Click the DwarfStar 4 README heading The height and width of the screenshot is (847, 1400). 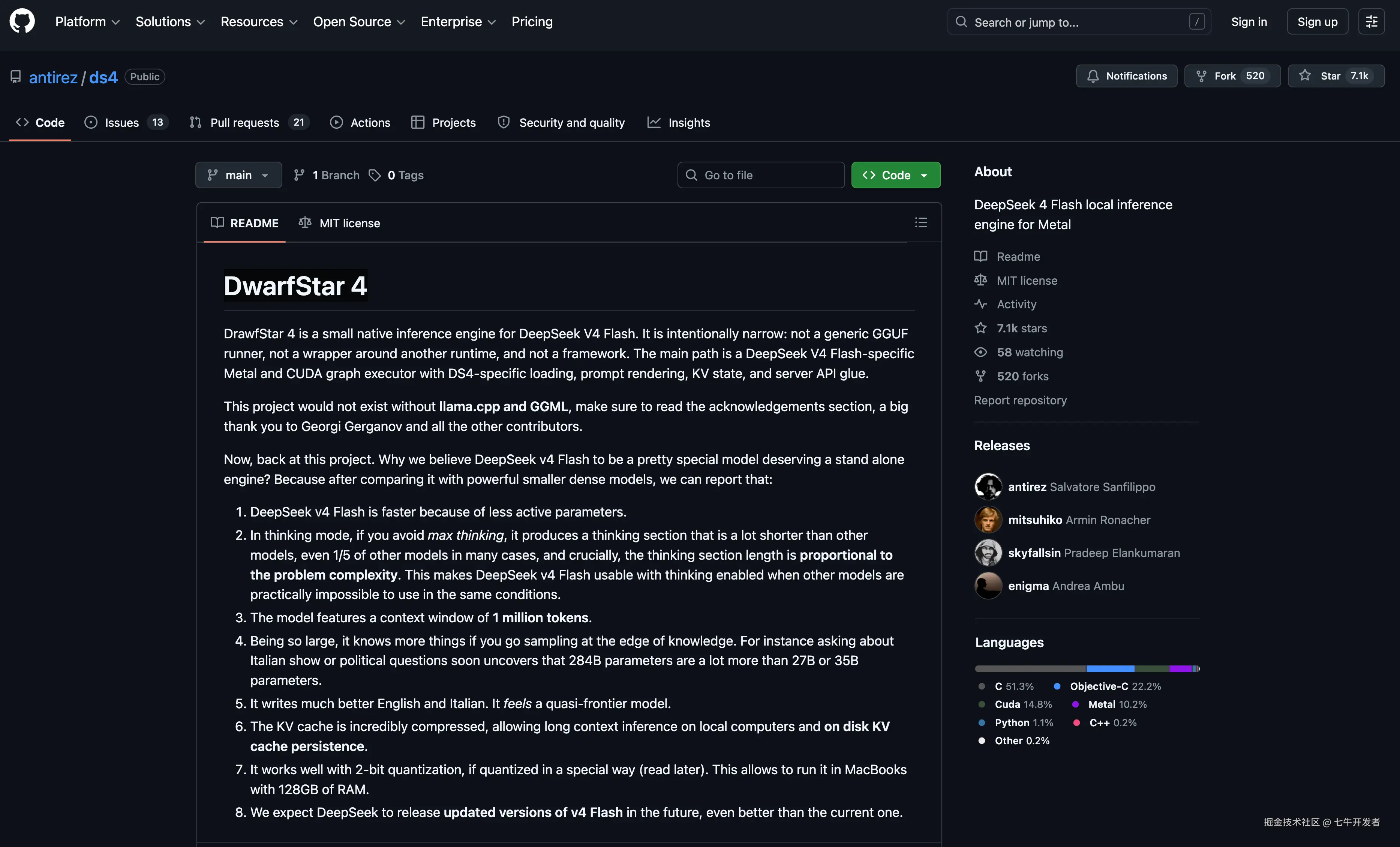[295, 285]
